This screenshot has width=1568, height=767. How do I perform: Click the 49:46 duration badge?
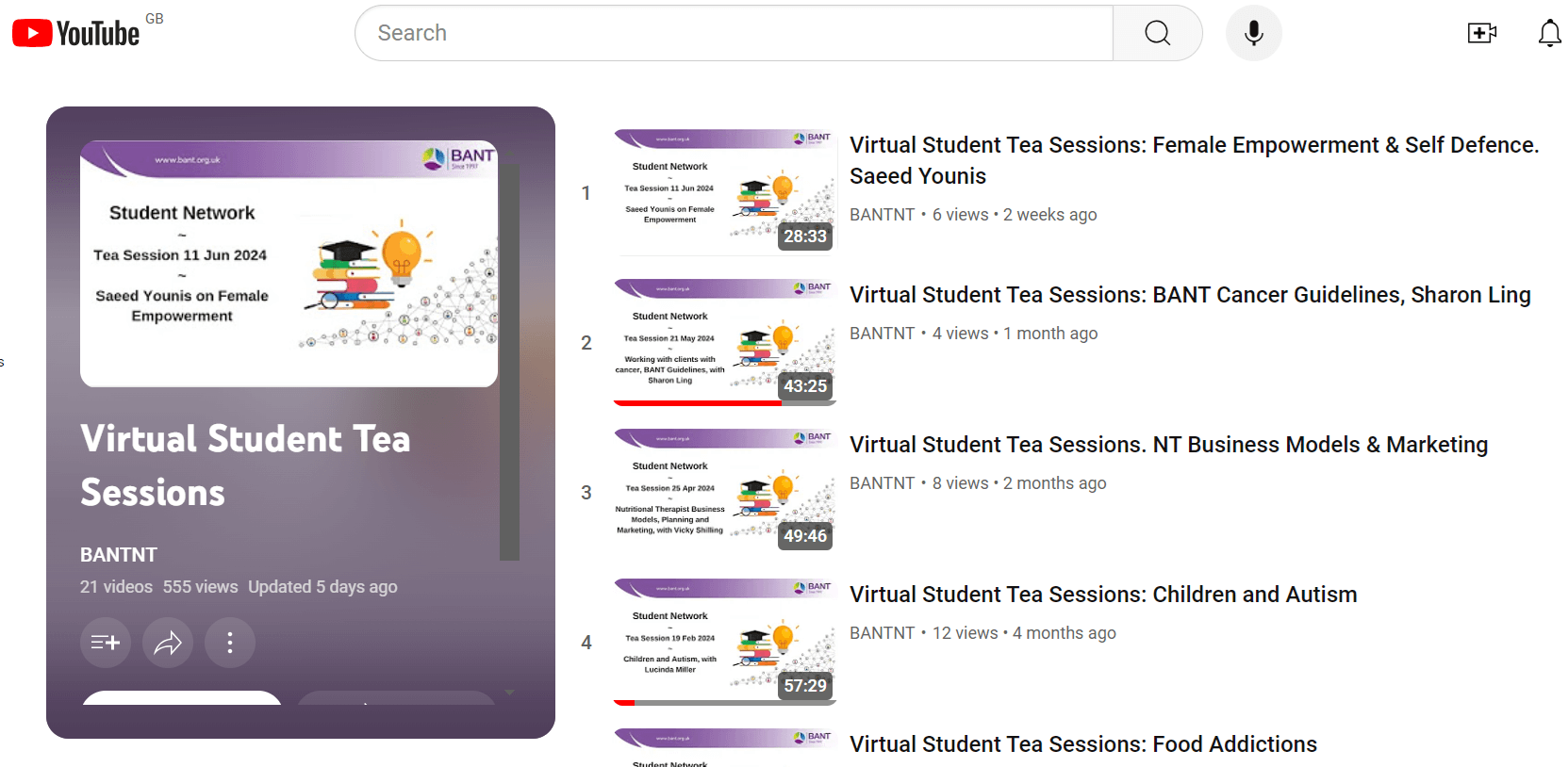pos(805,536)
